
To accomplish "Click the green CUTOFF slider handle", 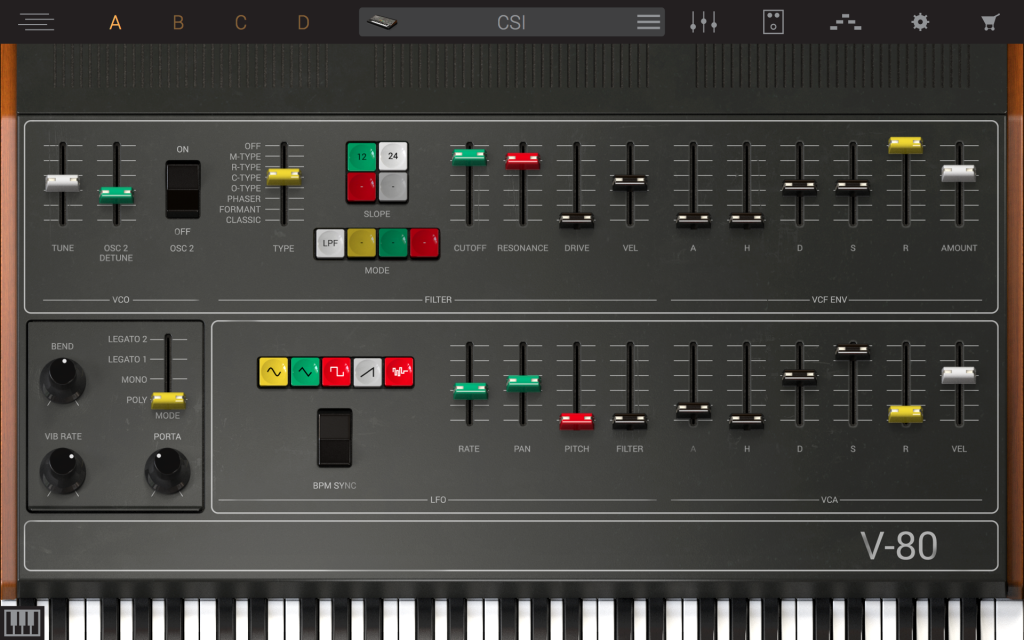I will click(469, 155).
